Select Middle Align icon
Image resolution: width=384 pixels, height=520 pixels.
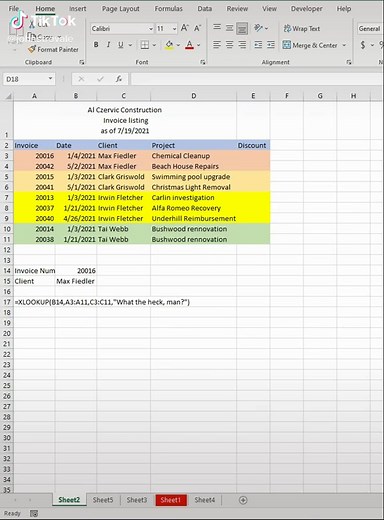(229, 28)
